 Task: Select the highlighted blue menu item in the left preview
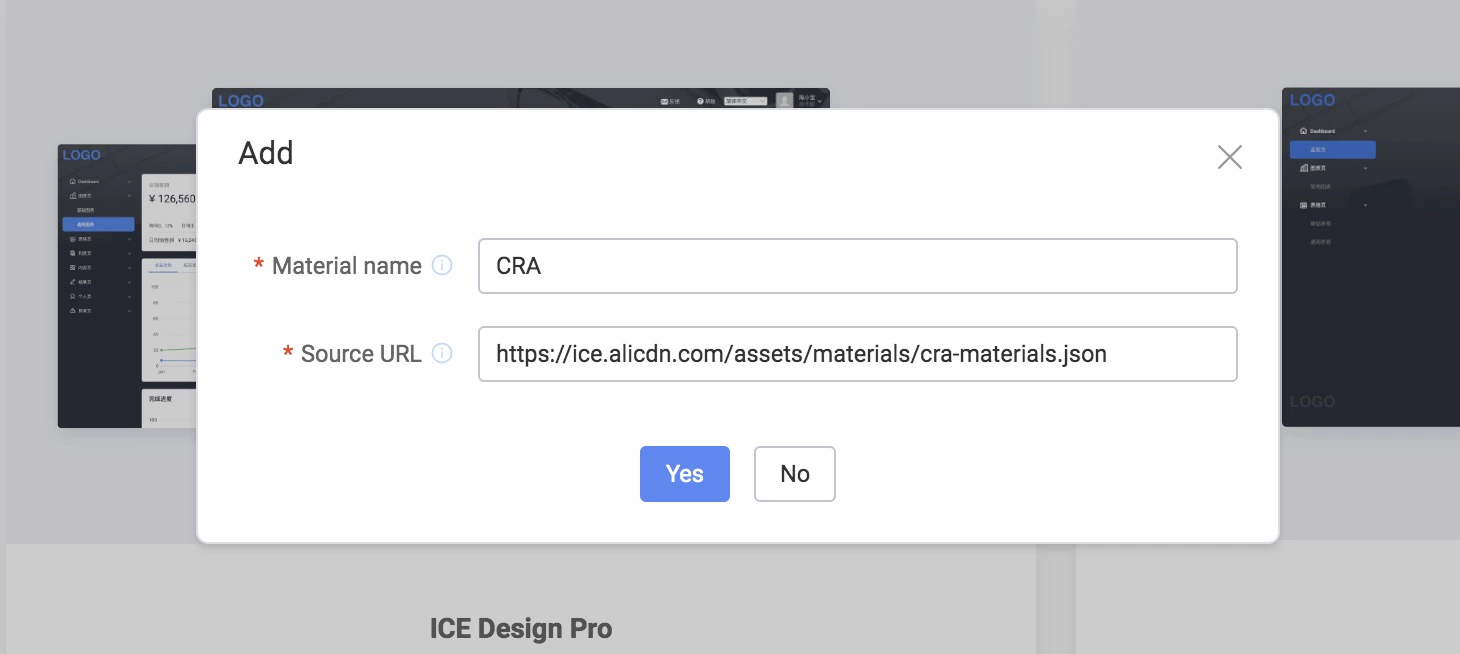click(98, 225)
